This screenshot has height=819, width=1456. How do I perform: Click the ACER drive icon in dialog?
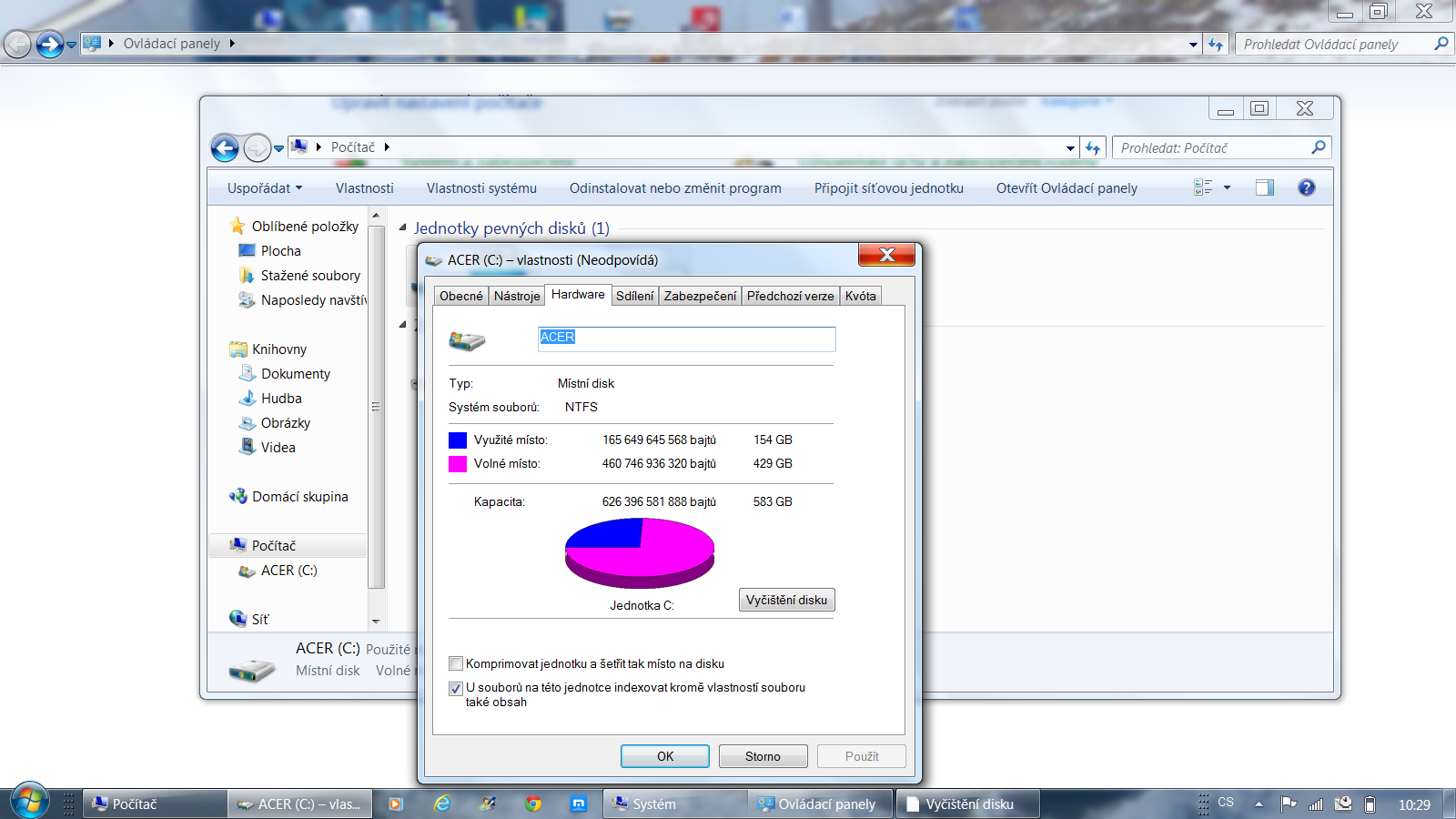coord(467,340)
